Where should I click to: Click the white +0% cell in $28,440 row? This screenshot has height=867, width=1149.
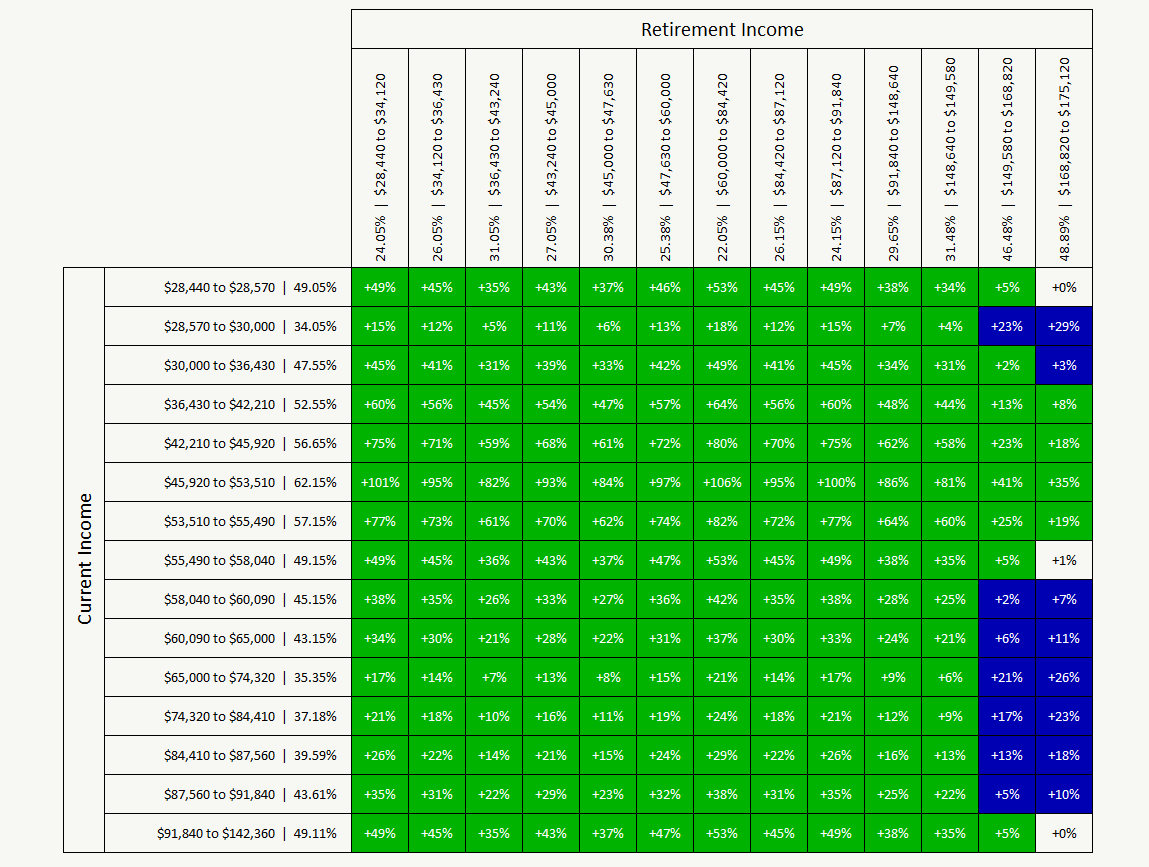pyautogui.click(x=1064, y=287)
